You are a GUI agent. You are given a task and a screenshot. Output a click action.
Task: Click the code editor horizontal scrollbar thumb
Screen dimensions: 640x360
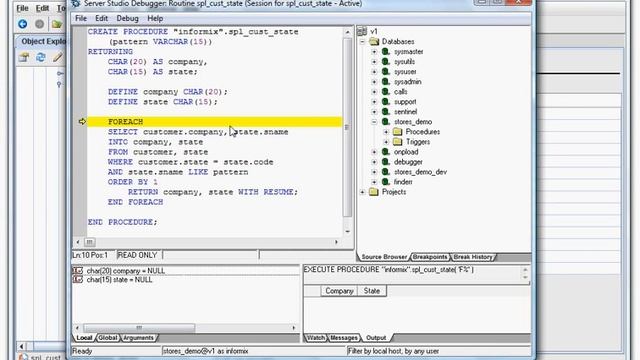point(89,242)
